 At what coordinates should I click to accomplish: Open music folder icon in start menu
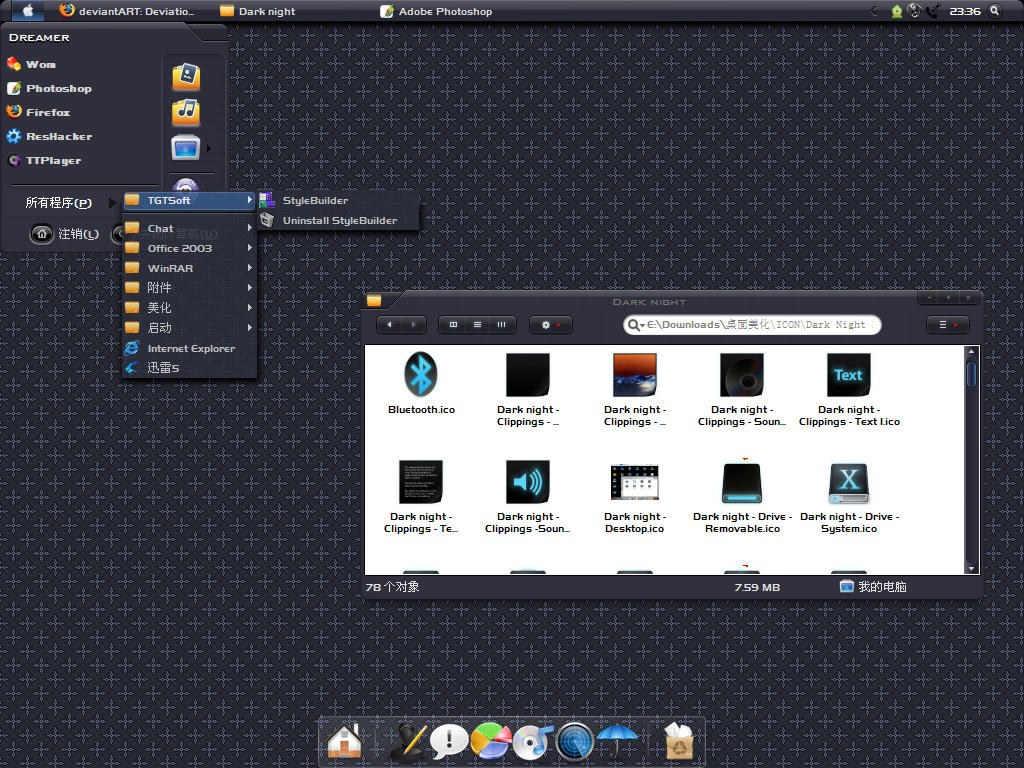pyautogui.click(x=185, y=112)
